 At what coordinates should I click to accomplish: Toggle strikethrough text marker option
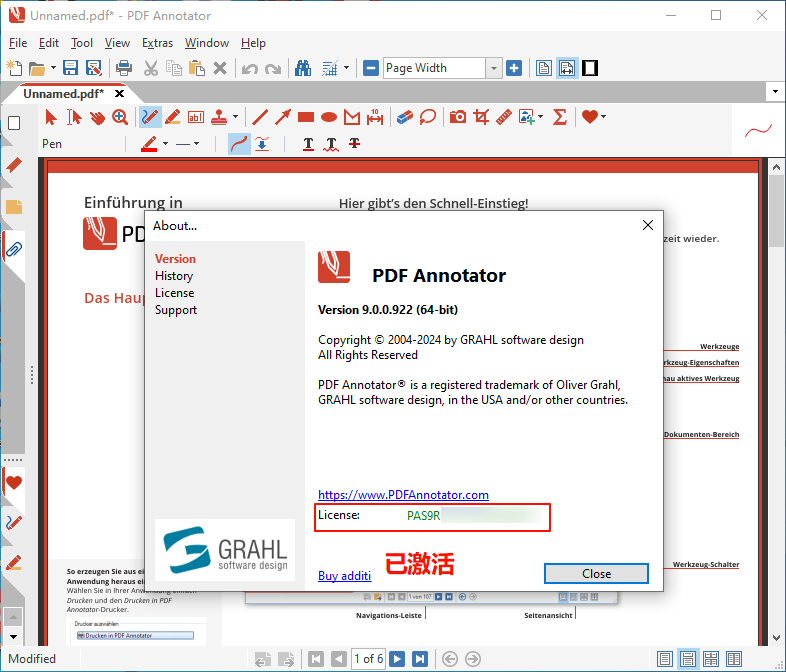pos(354,144)
